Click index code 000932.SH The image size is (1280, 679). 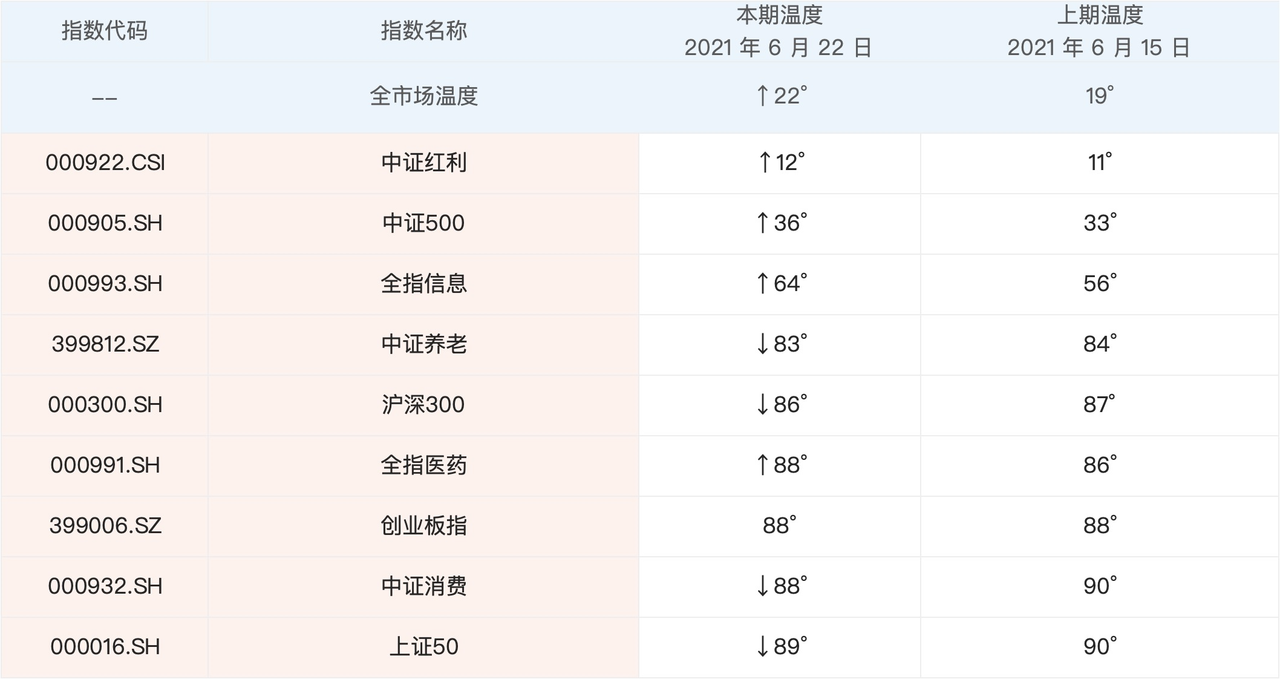(x=105, y=586)
